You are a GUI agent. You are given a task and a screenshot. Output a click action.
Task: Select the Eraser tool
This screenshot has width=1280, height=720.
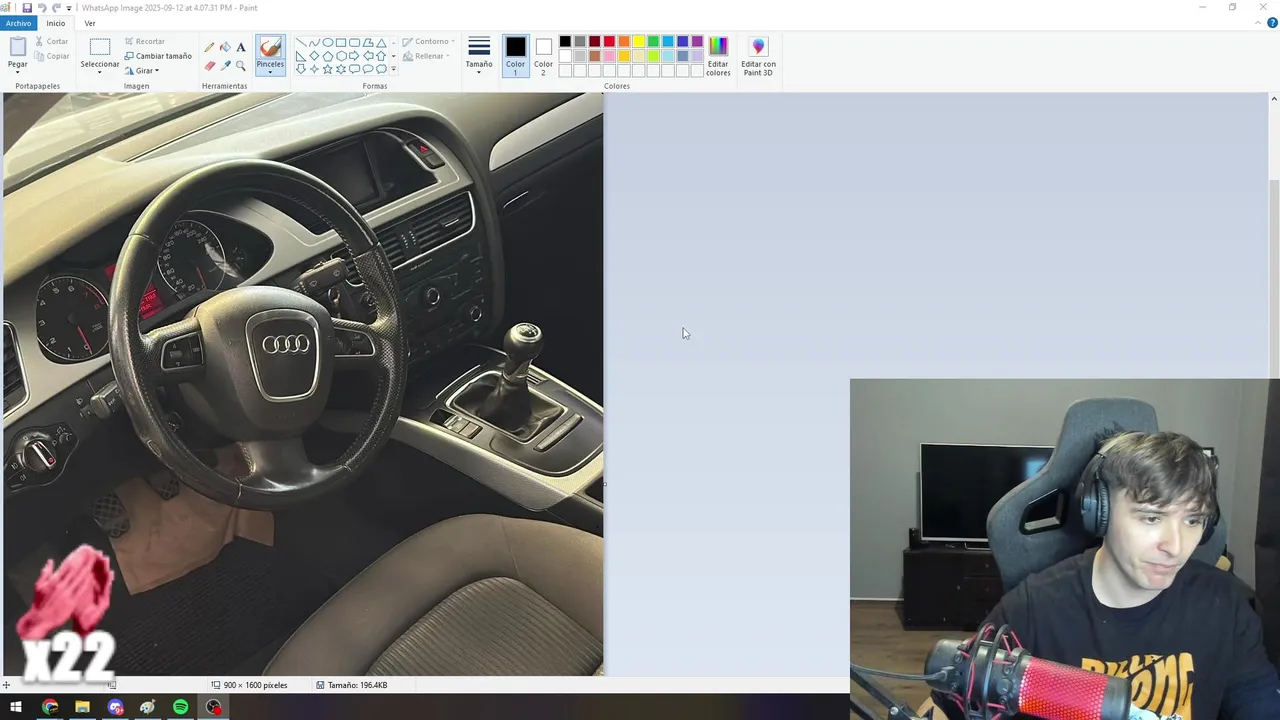[209, 66]
